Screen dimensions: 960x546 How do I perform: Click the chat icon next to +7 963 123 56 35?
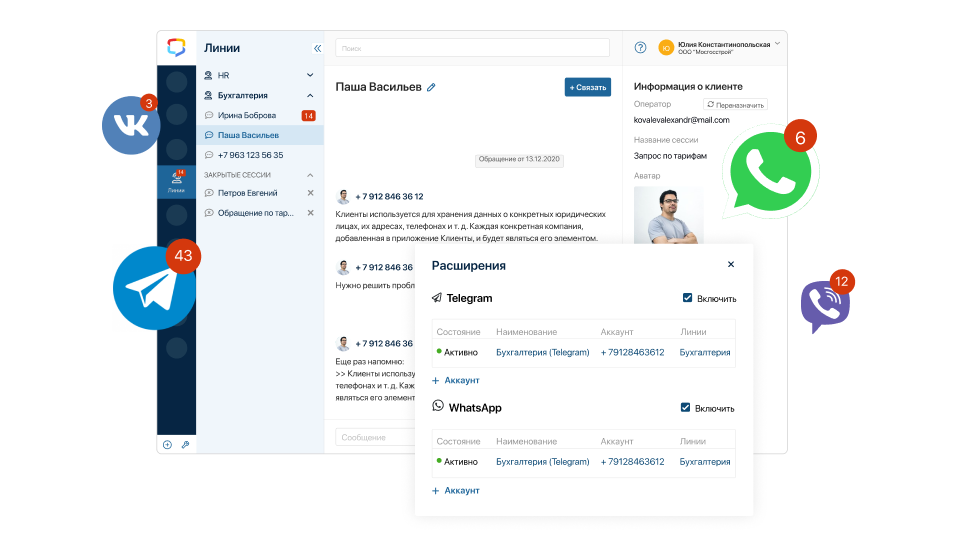[x=209, y=155]
